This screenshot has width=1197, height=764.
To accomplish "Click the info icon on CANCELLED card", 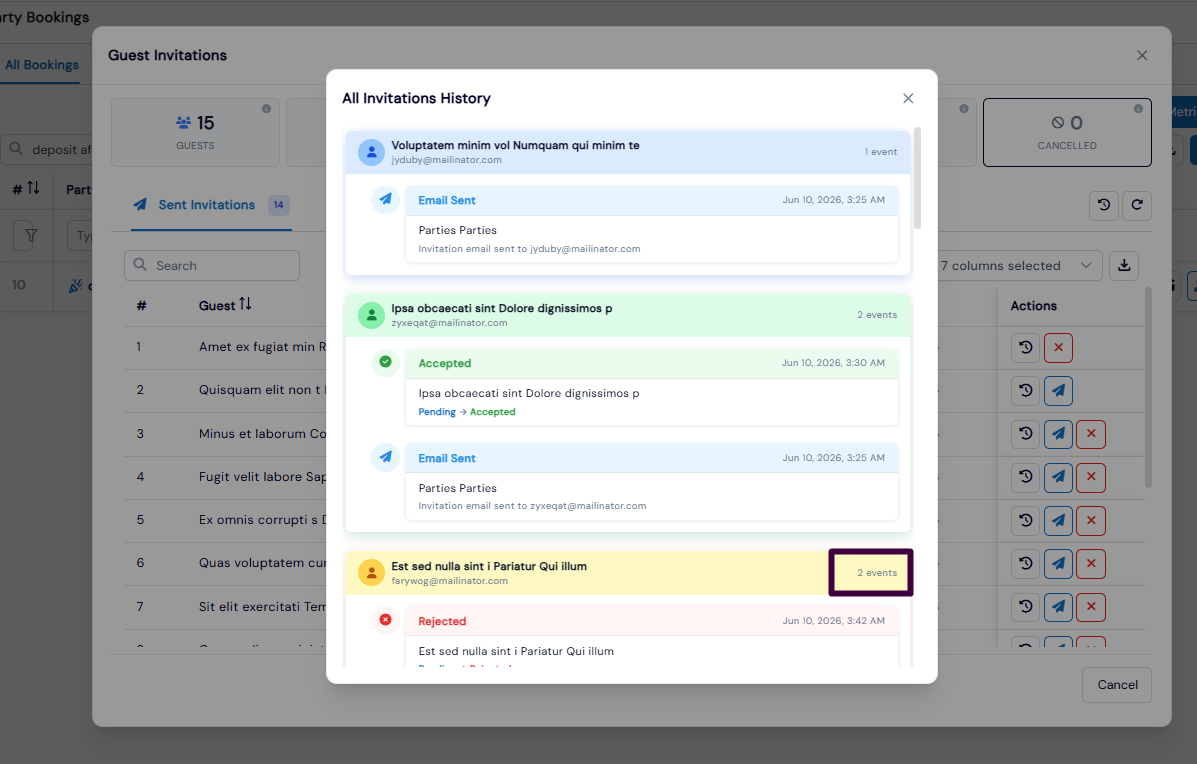I will coord(1138,108).
